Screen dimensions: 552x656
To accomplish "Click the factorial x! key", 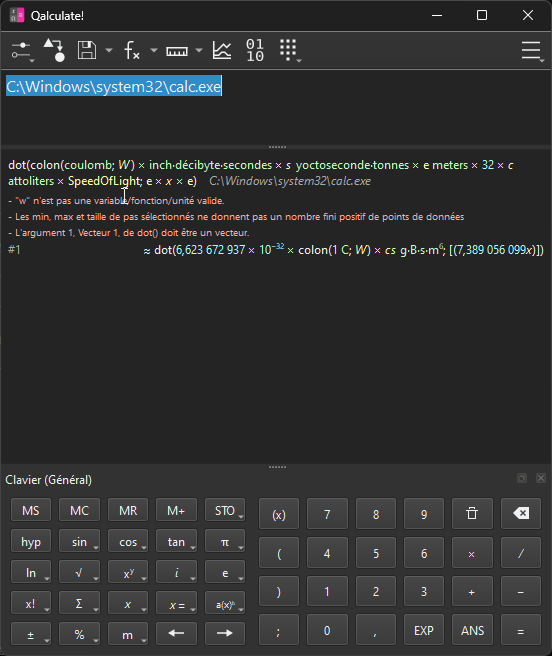I will pyautogui.click(x=31, y=603).
